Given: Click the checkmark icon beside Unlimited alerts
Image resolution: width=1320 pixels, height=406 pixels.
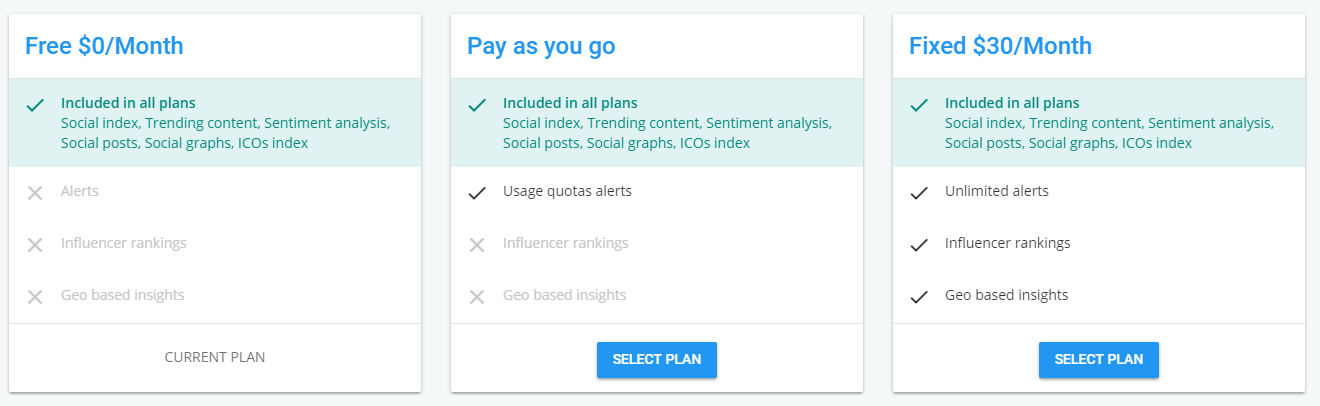Looking at the screenshot, I should [x=919, y=193].
